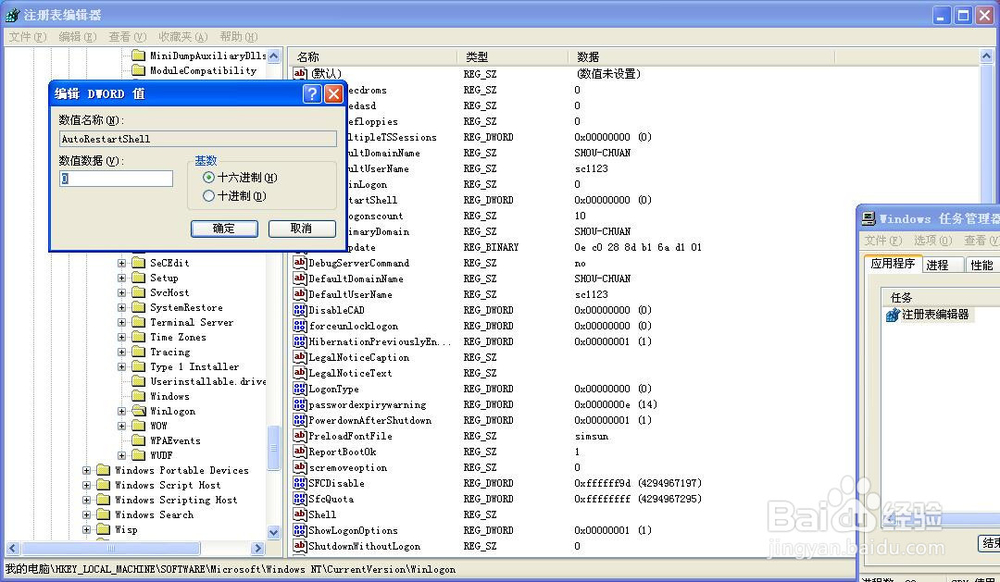Expand the Winlogon tree node

(121, 411)
